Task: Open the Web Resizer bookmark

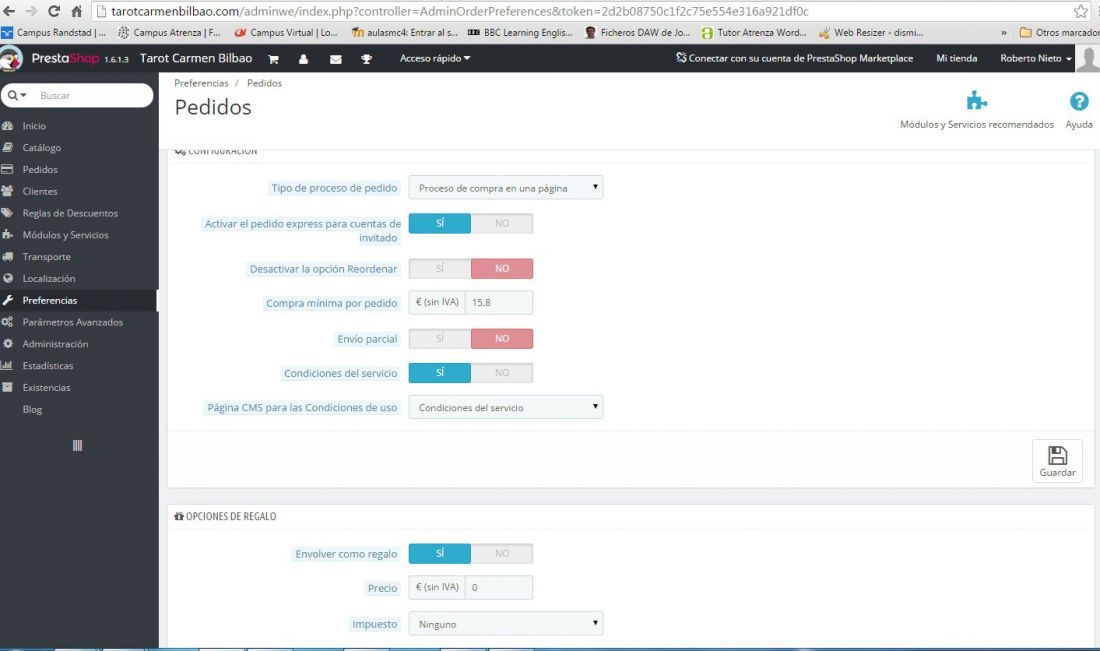Action: 871,32
